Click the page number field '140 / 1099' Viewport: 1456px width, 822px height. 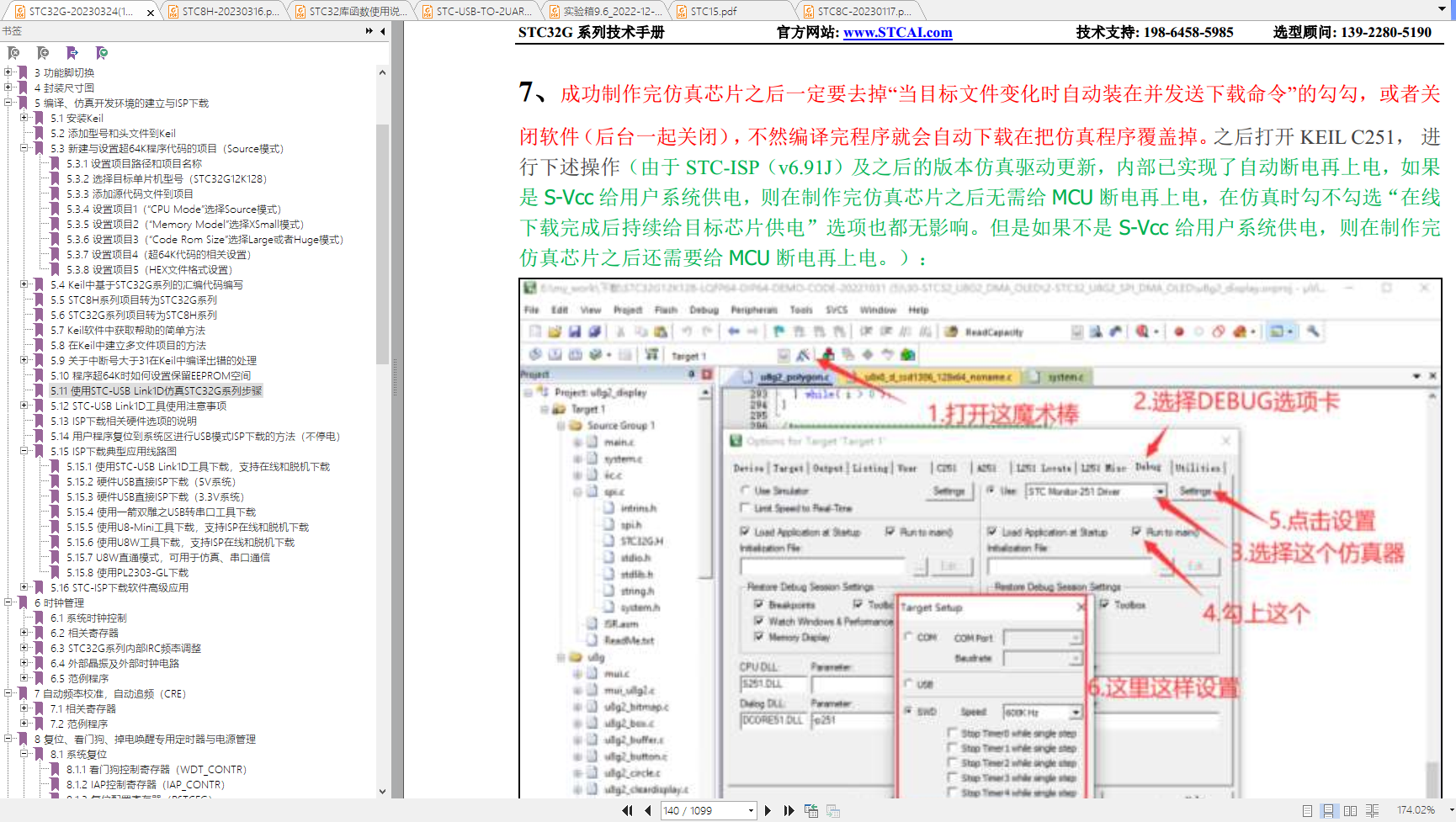click(704, 810)
